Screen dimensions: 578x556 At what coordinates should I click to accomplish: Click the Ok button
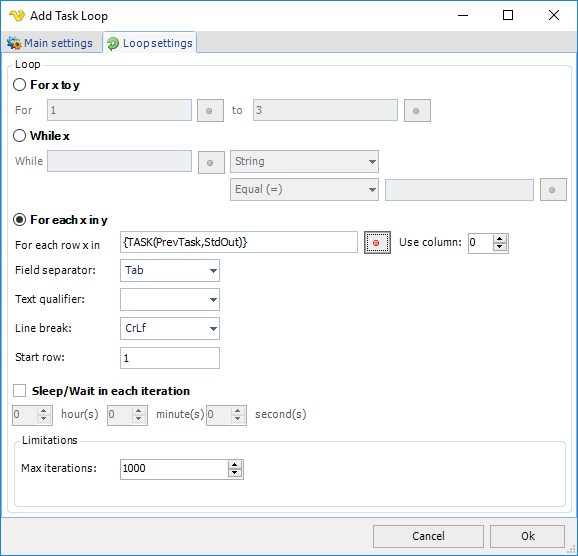pyautogui.click(x=527, y=536)
